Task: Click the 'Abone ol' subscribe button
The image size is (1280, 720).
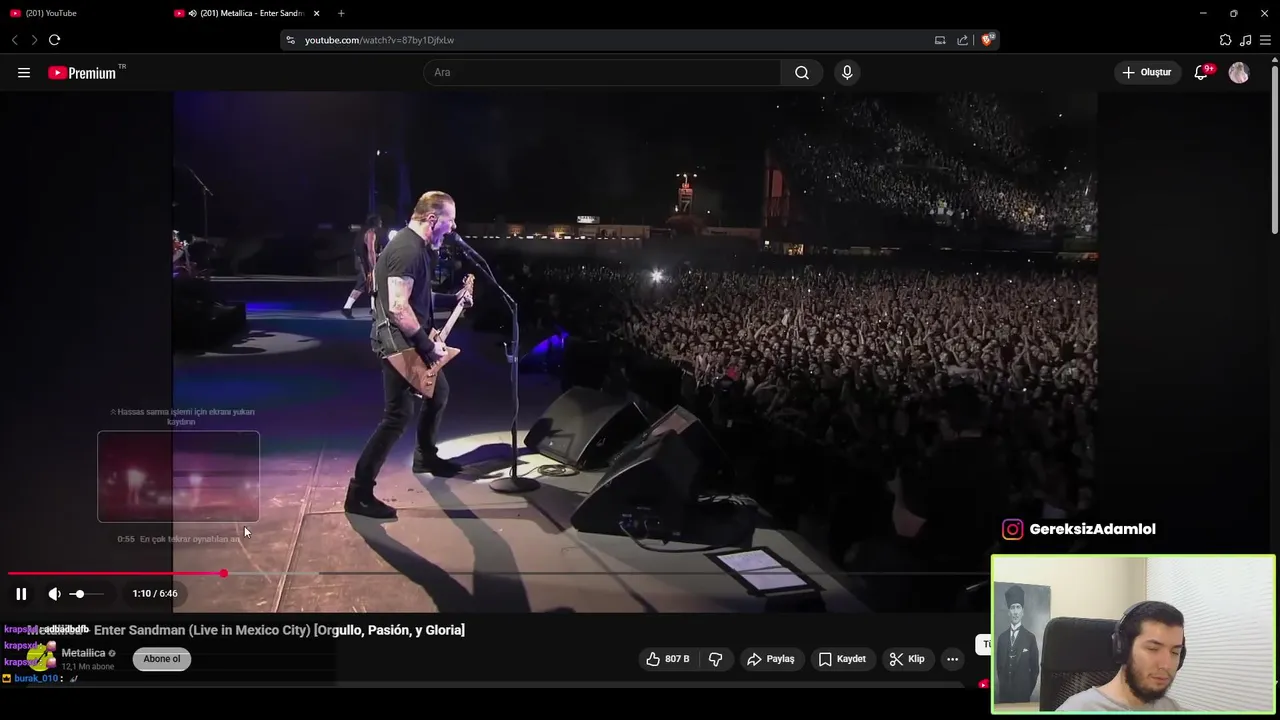Action: [x=162, y=659]
